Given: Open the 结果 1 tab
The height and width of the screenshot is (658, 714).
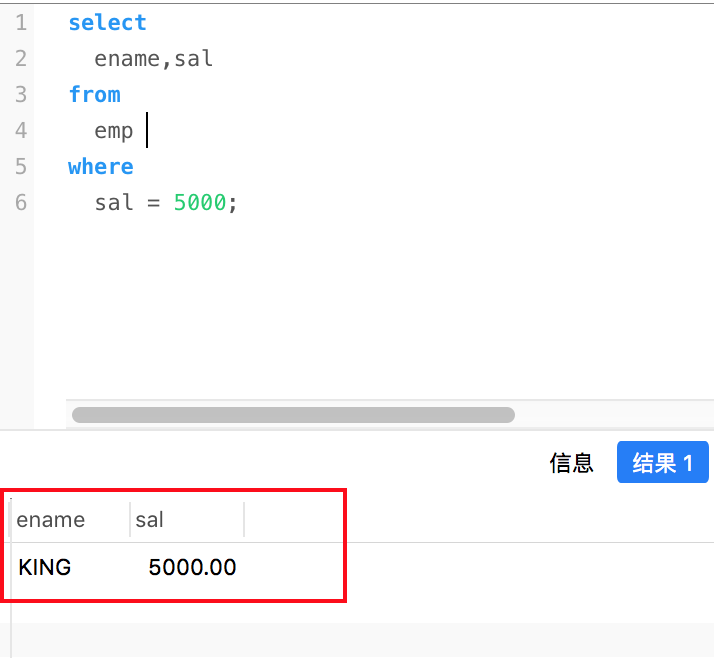Looking at the screenshot, I should click(663, 462).
